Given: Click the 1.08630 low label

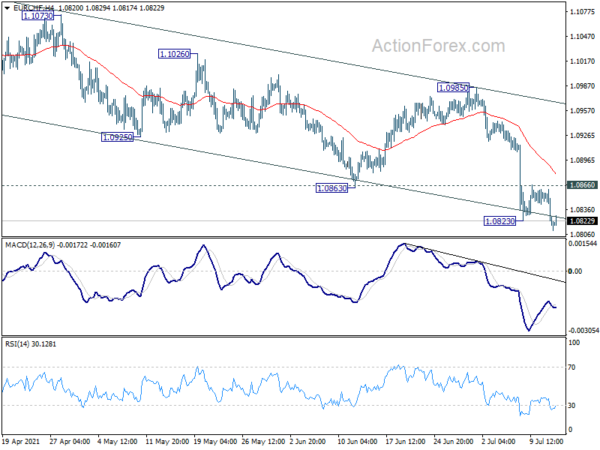Looking at the screenshot, I should [332, 188].
